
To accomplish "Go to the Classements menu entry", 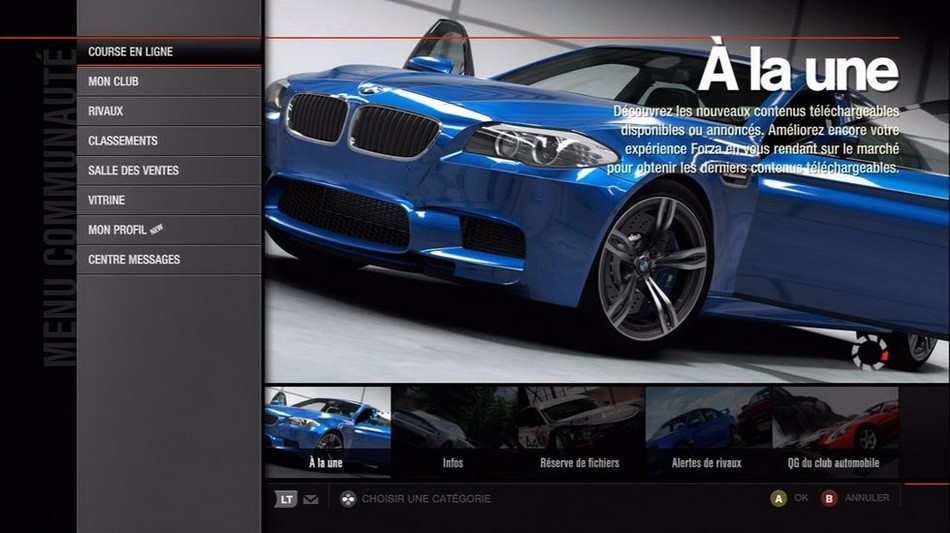I will (x=169, y=141).
